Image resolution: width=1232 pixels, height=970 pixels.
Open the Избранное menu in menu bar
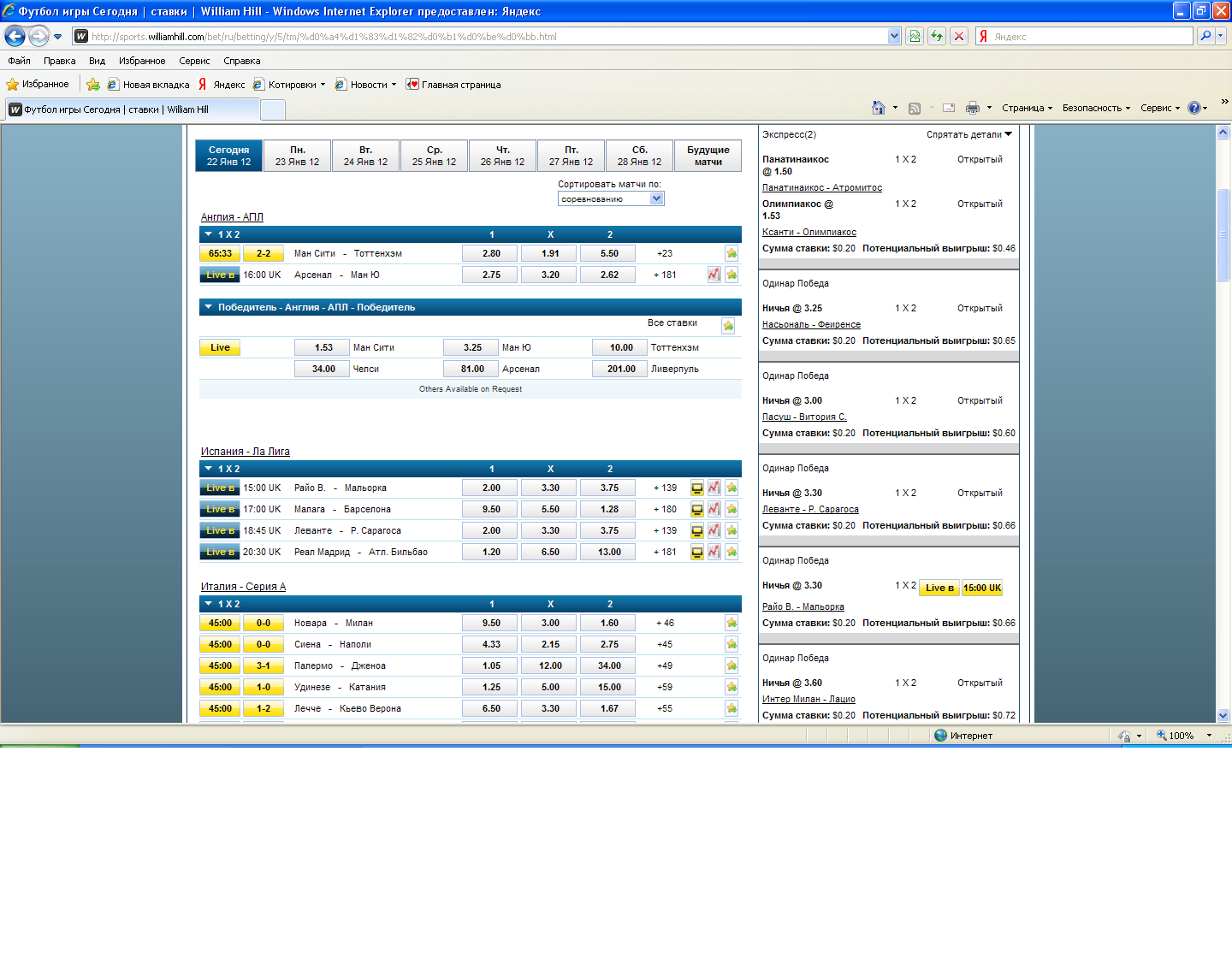tap(142, 61)
